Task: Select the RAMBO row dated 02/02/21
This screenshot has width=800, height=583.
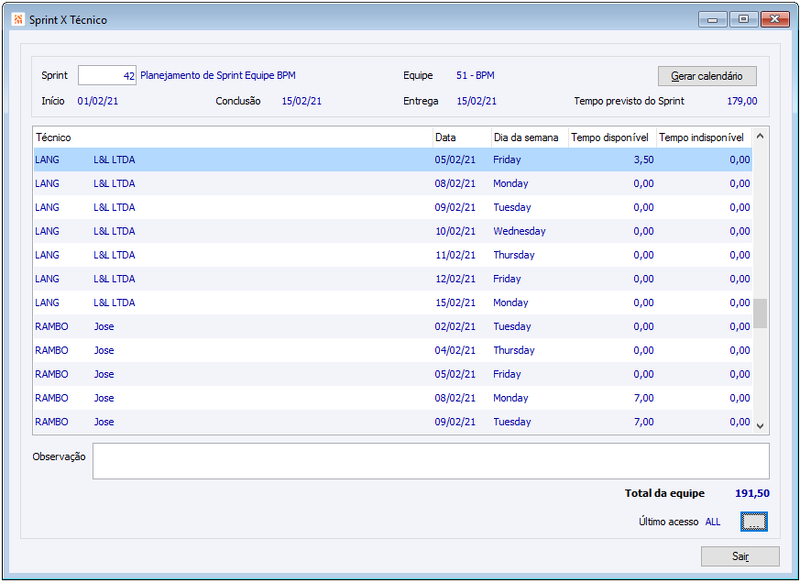Action: pos(392,326)
